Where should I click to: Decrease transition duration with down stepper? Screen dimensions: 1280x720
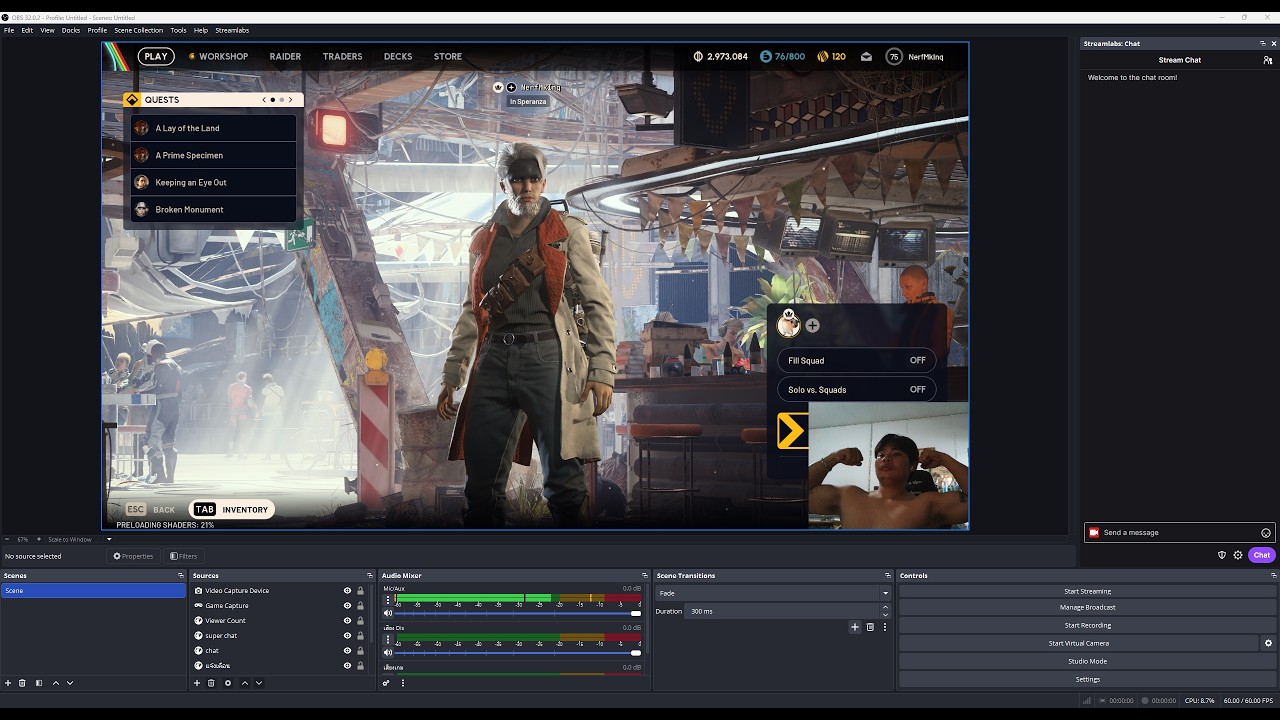click(x=885, y=614)
